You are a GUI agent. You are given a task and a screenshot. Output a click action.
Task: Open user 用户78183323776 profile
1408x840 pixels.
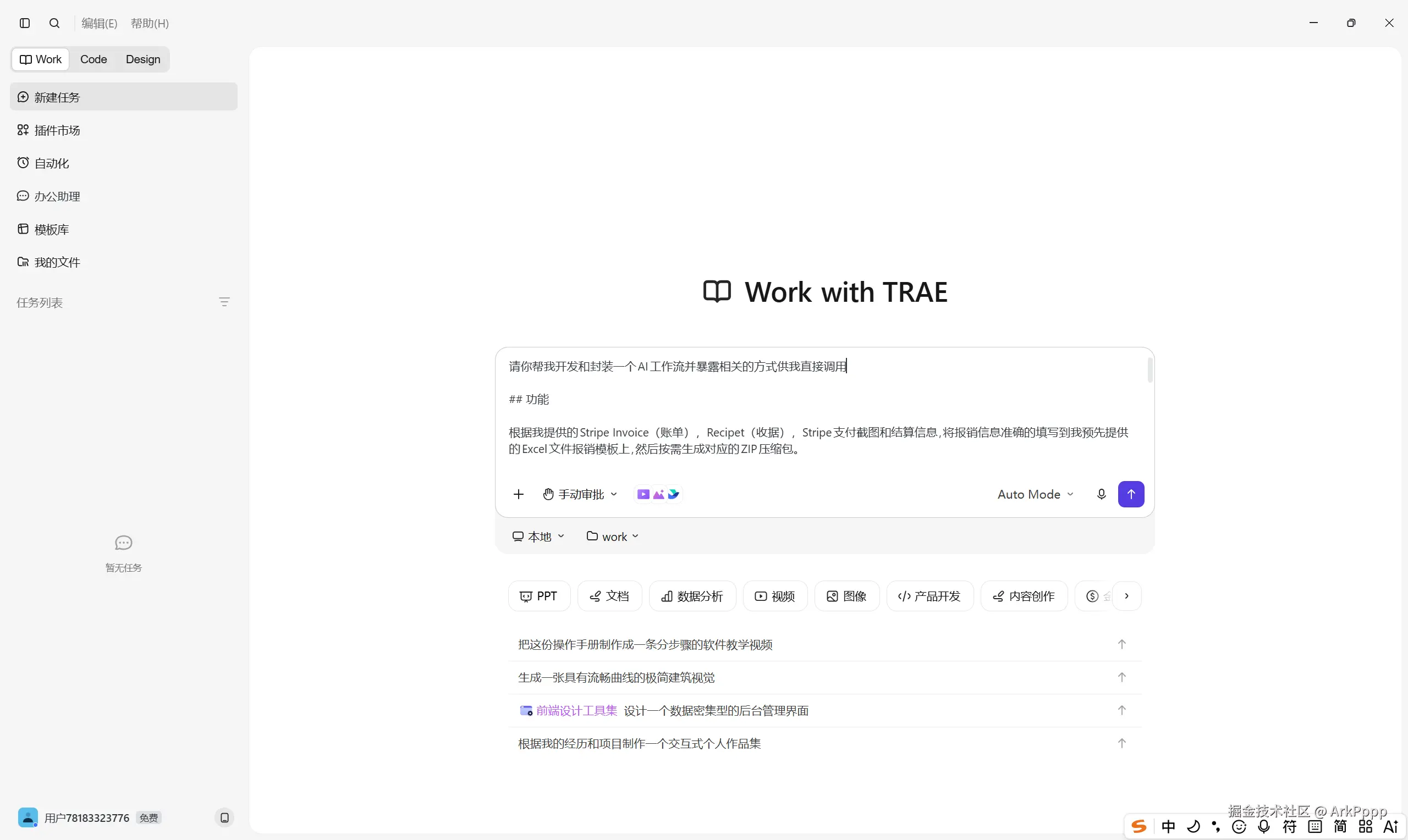(89, 817)
